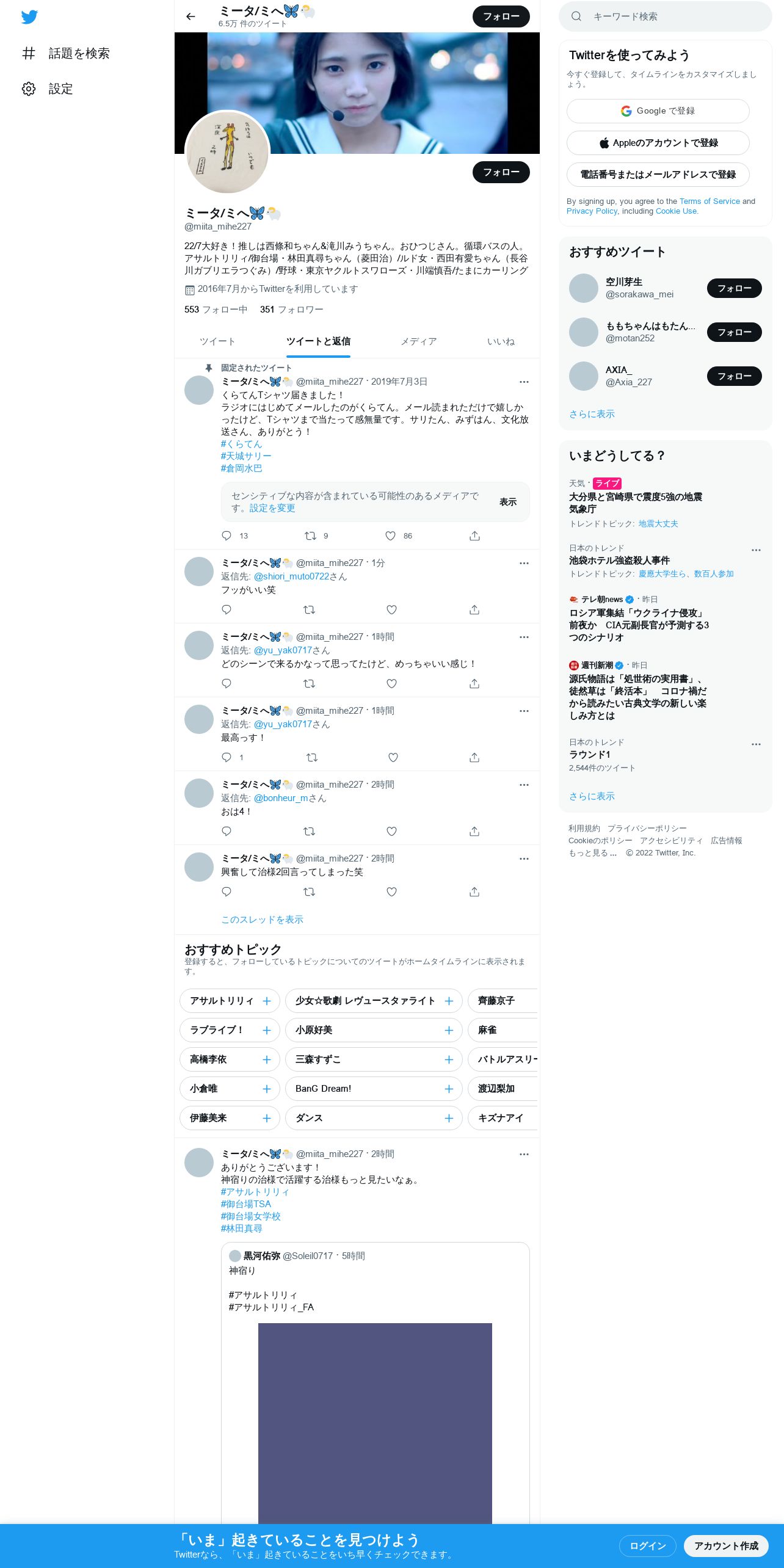Screen dimensions: 784x1568
Task: Add the アサルトリリィ topic with plus
Action: pyautogui.click(x=267, y=1001)
